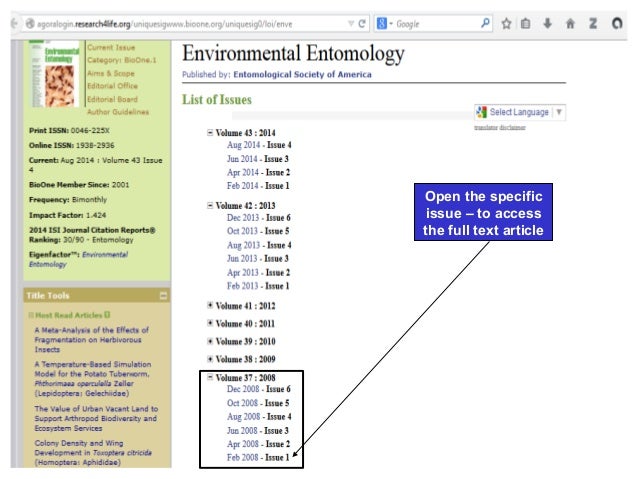
Task: Open Potato Tuberworm Simulation Model article
Action: click(x=93, y=379)
